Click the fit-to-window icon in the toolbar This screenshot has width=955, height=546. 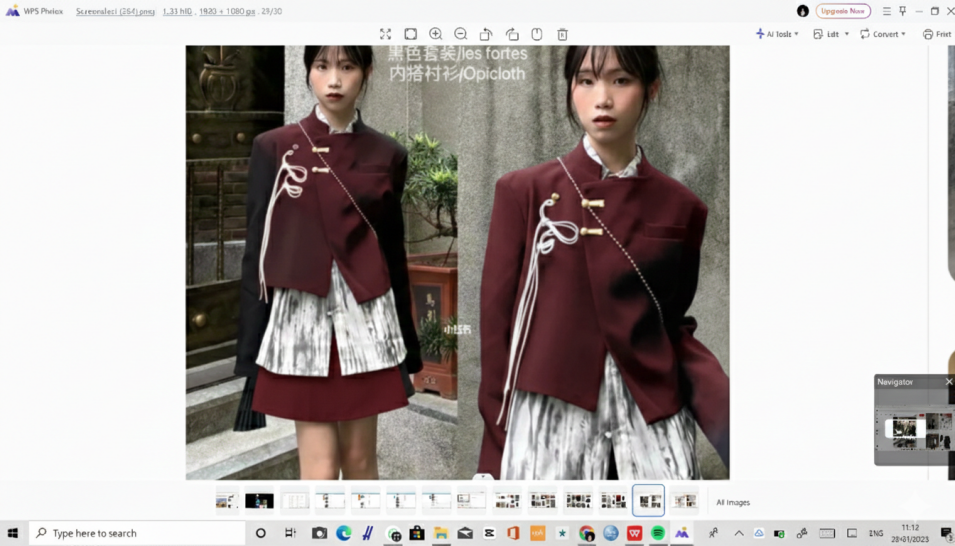[x=411, y=34]
